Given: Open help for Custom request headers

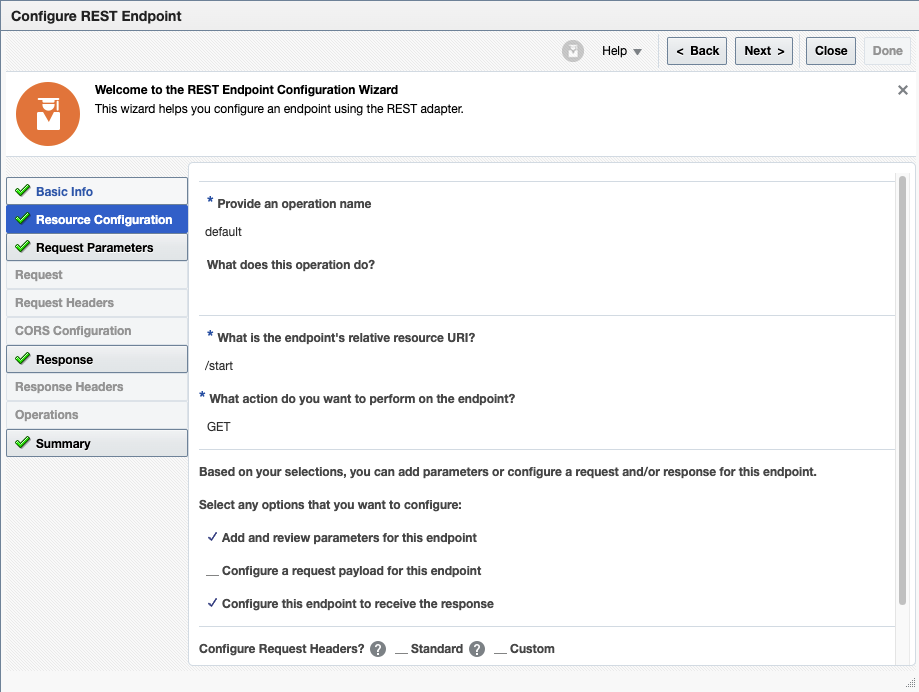Looking at the screenshot, I should [477, 649].
